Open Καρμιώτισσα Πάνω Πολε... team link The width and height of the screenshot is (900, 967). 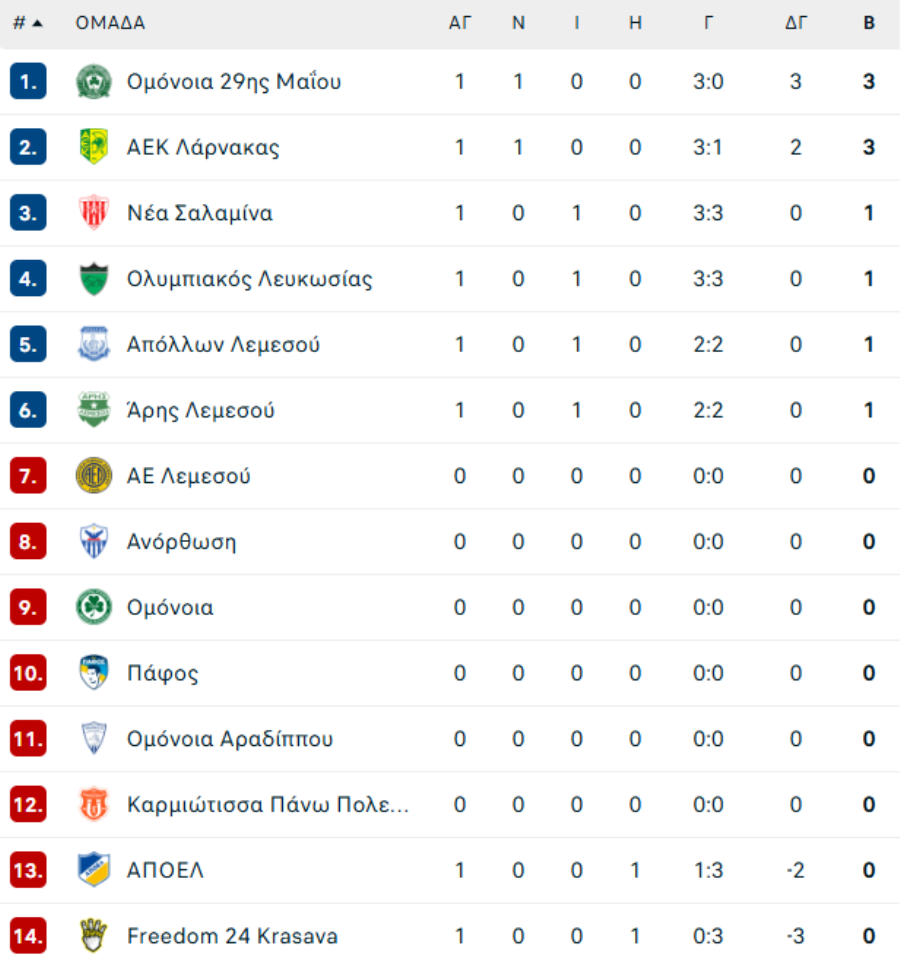coord(268,804)
